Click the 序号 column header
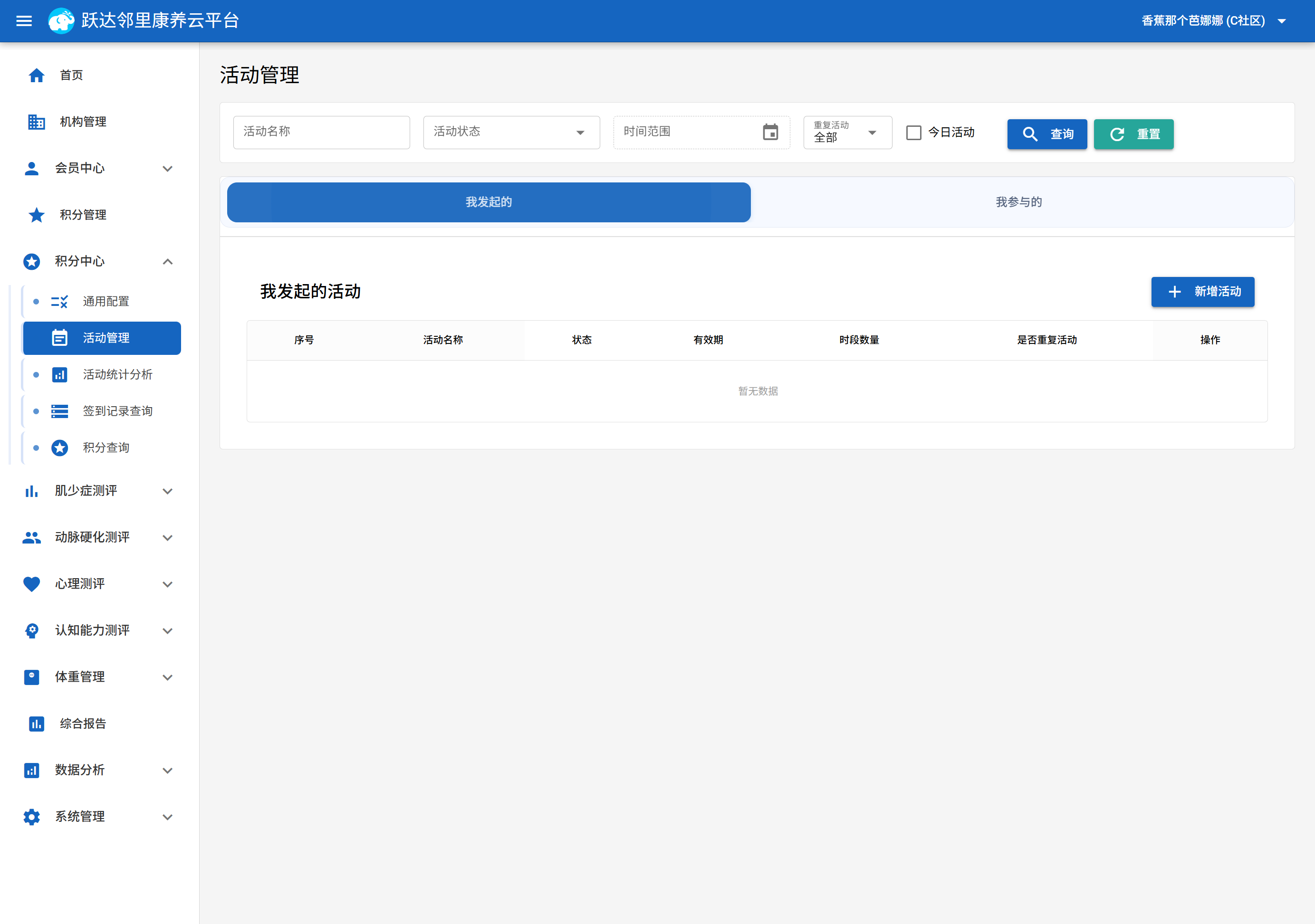 coord(304,340)
